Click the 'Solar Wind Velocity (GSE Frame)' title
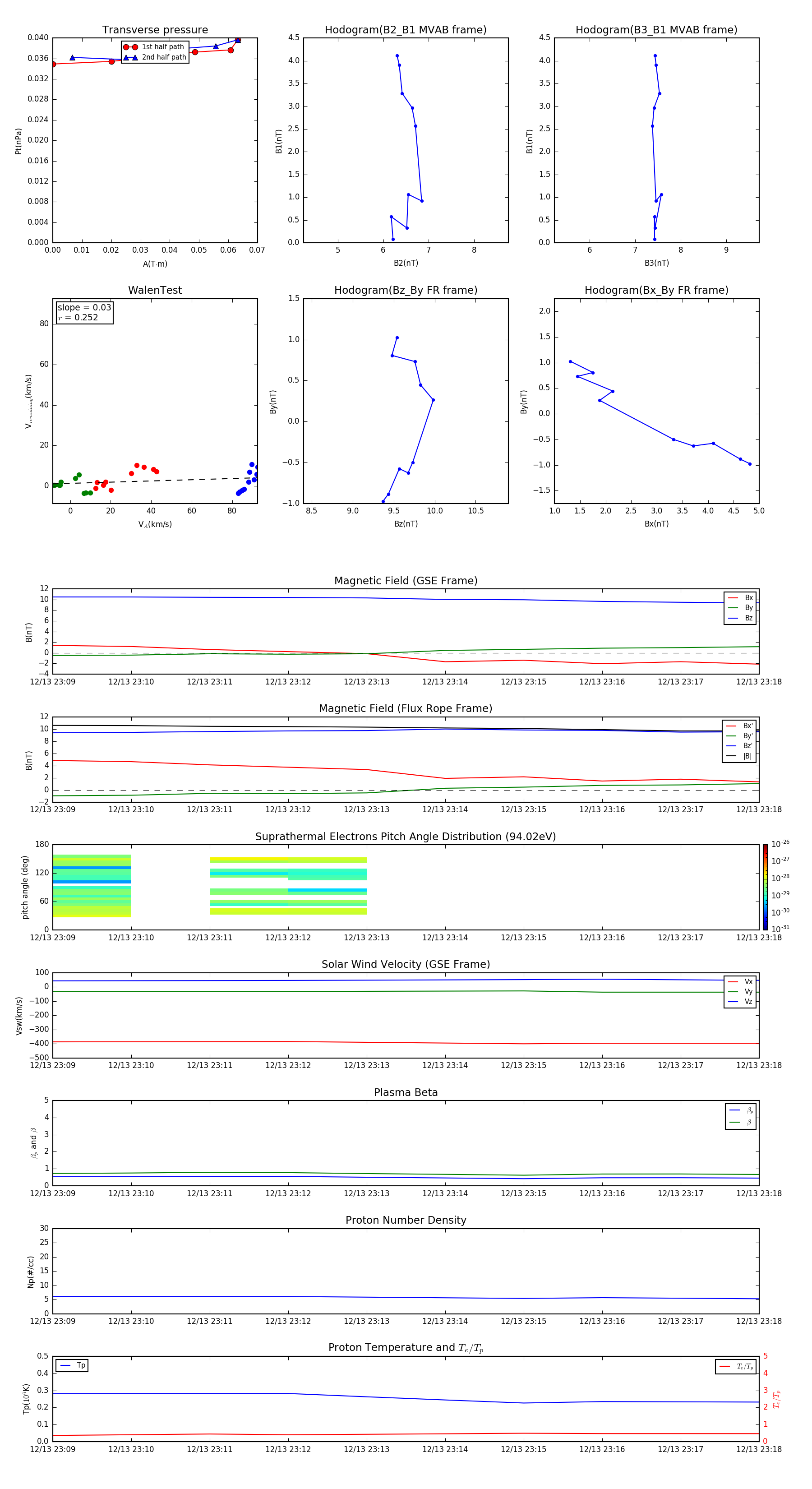The image size is (812, 1489). point(406,965)
